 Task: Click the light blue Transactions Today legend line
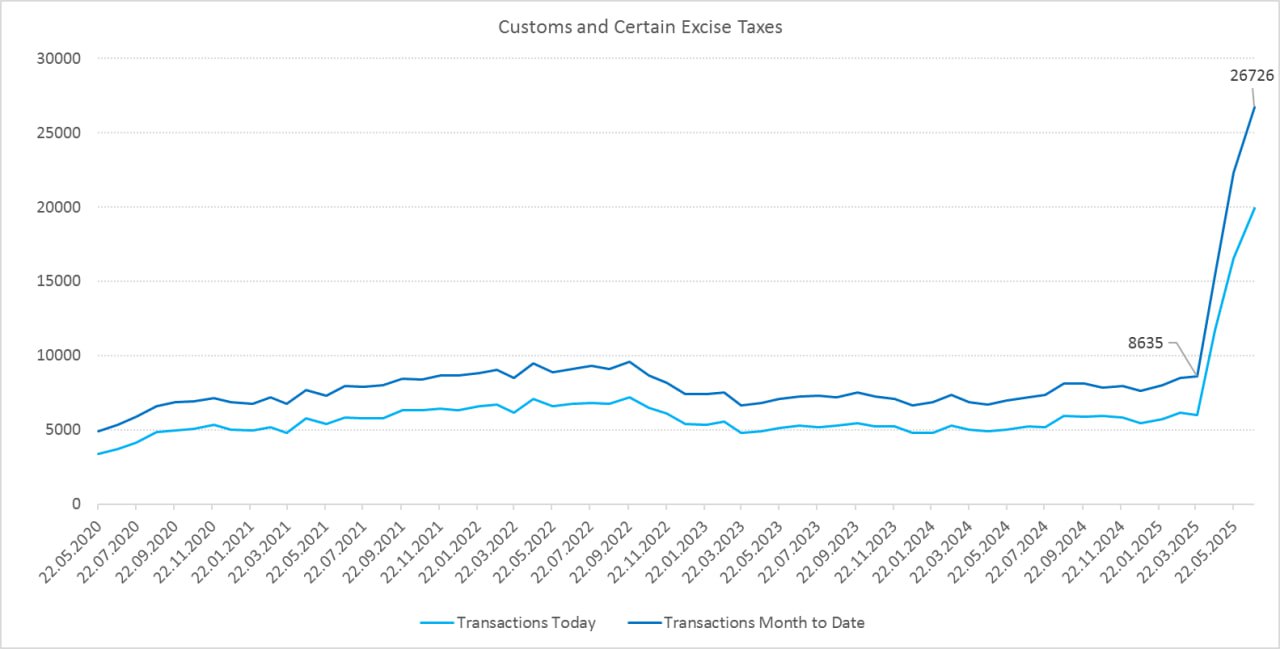tap(436, 623)
